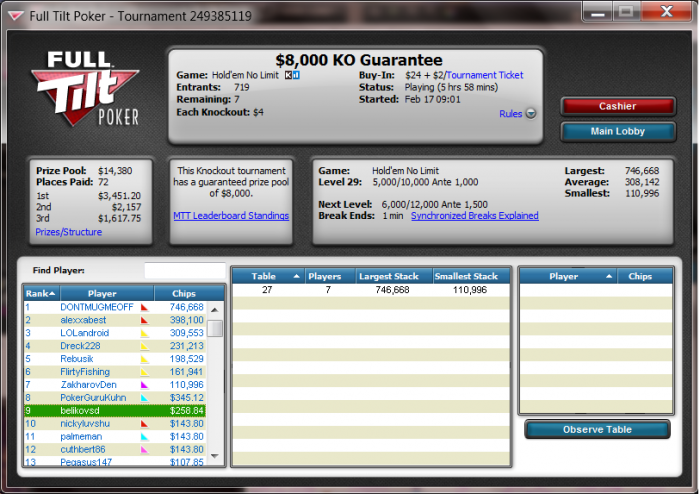700x494 pixels.
Task: Sort table players by Player header
Action: pyautogui.click(x=568, y=276)
